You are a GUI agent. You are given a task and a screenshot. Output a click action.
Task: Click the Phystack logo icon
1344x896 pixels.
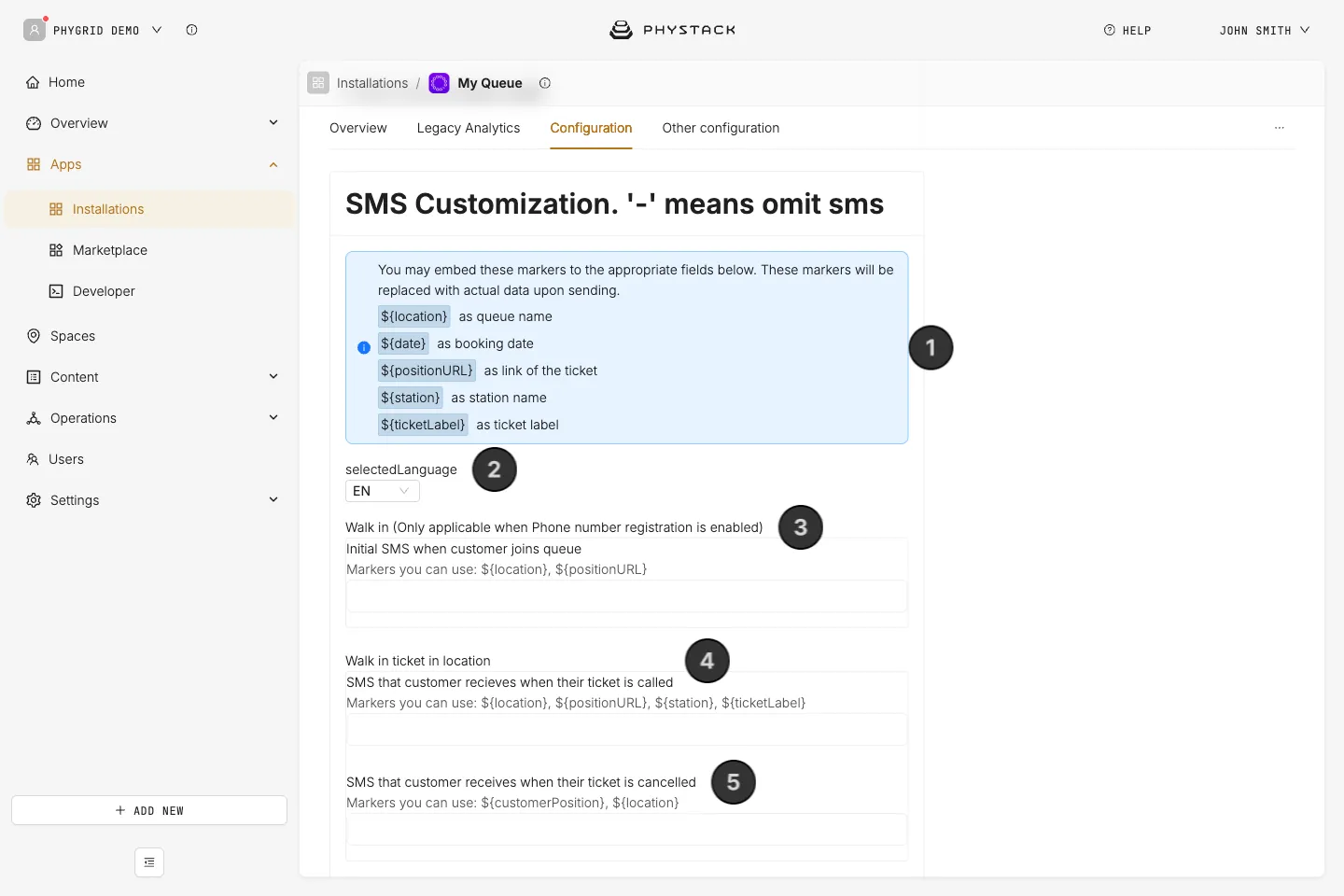(621, 30)
